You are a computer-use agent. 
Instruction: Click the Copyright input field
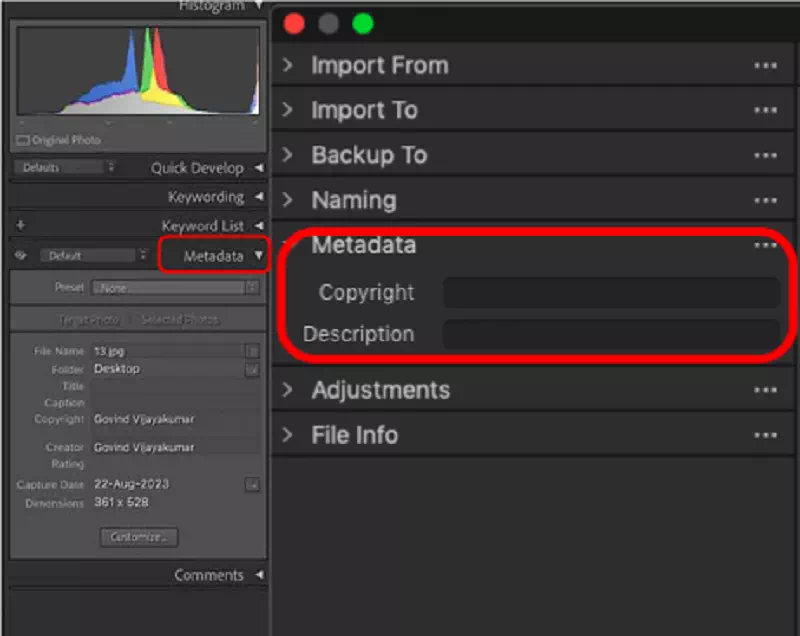pos(611,292)
